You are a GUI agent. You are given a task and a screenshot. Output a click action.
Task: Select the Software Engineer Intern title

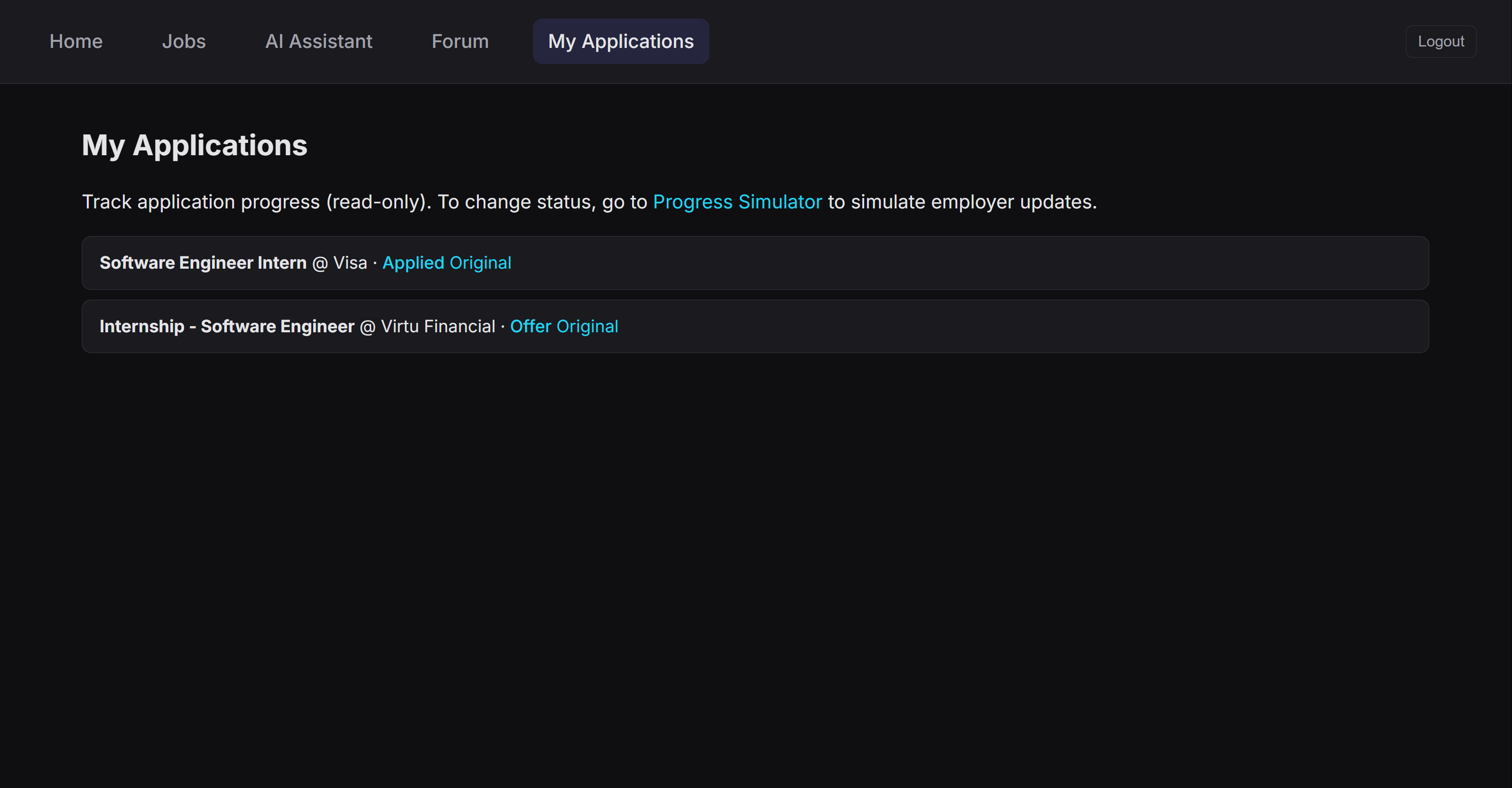click(x=203, y=263)
